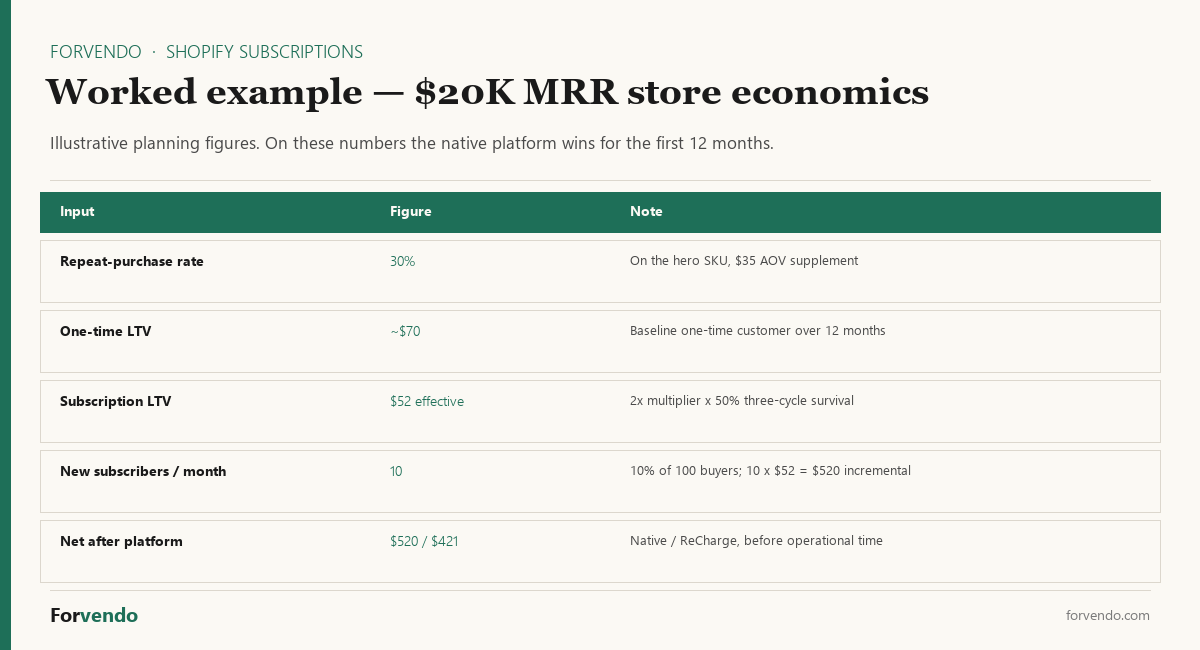Click the '30%' figure value
This screenshot has height=650, width=1200.
pos(402,261)
